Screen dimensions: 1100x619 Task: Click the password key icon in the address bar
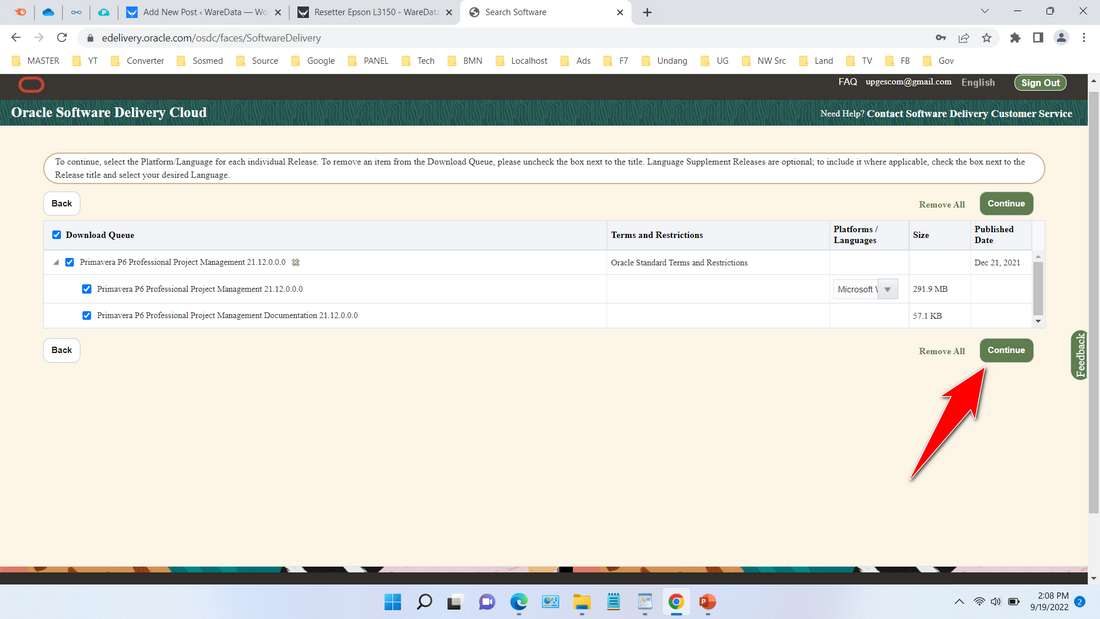coord(940,37)
